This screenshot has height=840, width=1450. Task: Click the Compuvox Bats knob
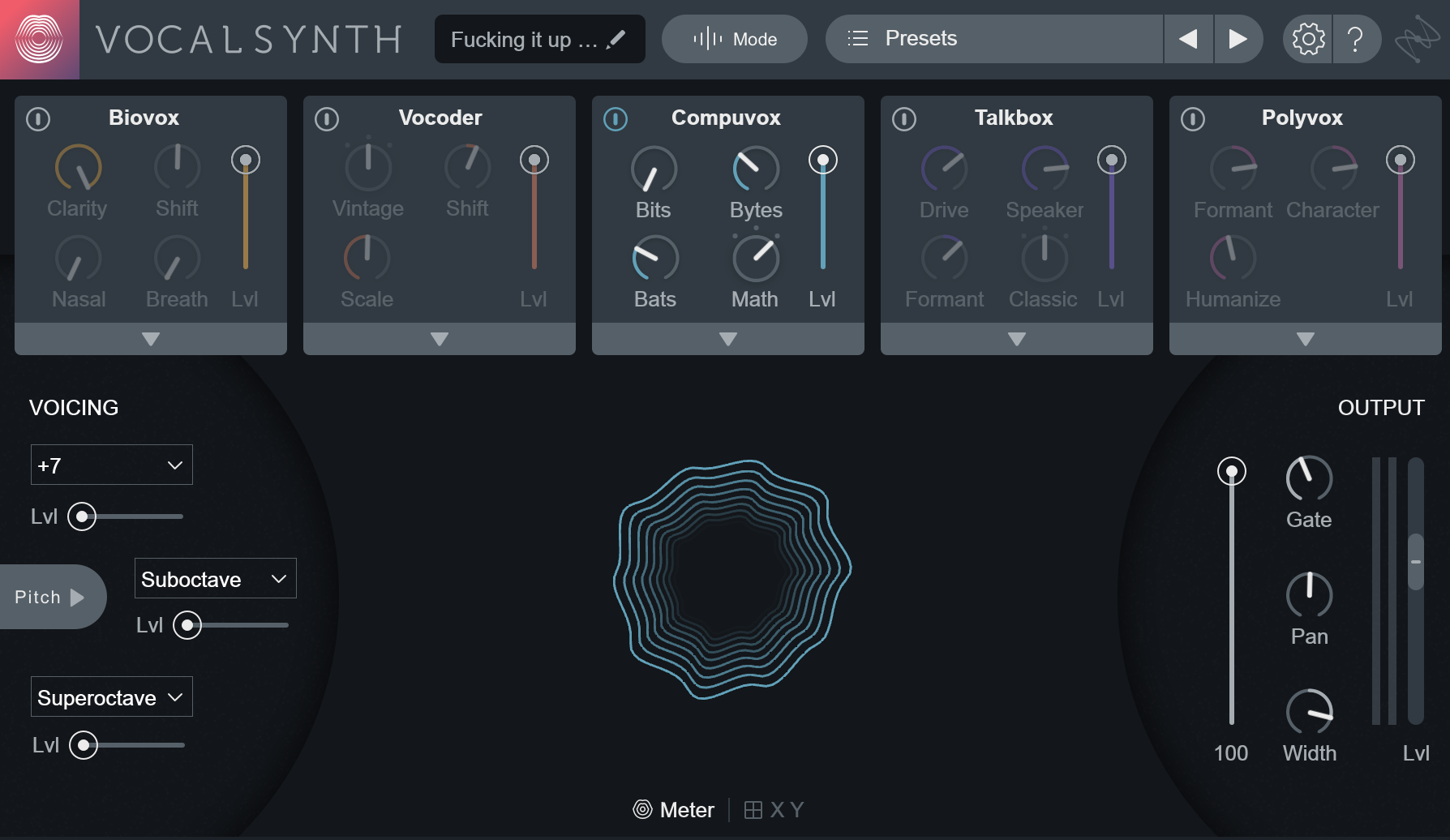[654, 259]
